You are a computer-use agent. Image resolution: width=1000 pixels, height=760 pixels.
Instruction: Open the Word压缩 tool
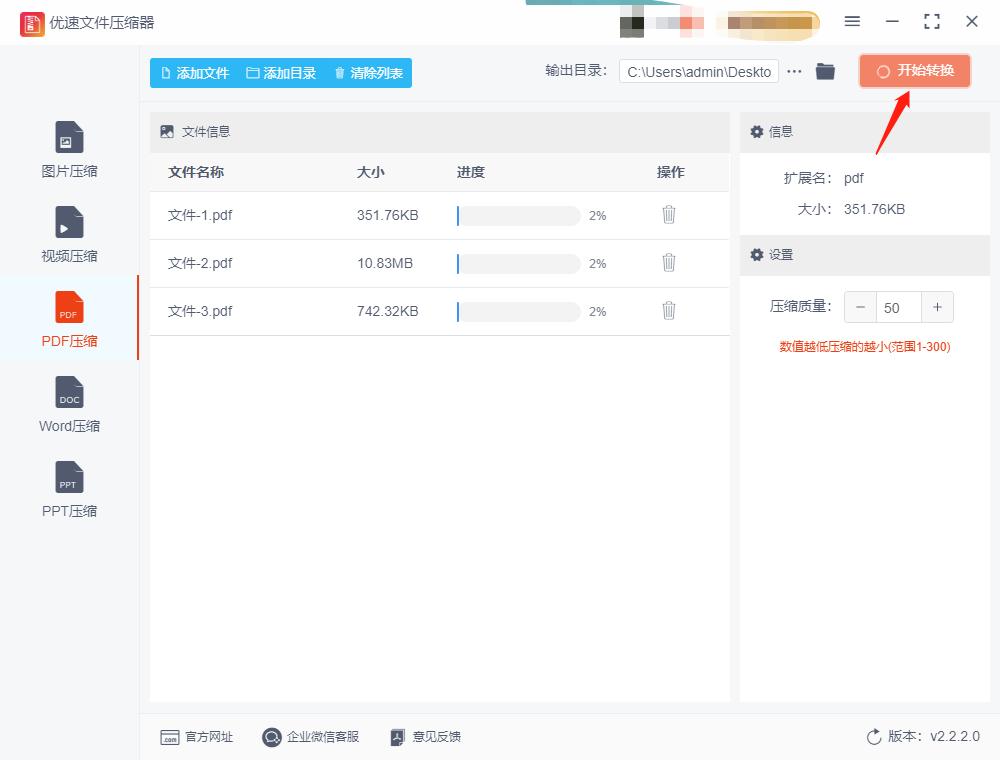click(68, 402)
